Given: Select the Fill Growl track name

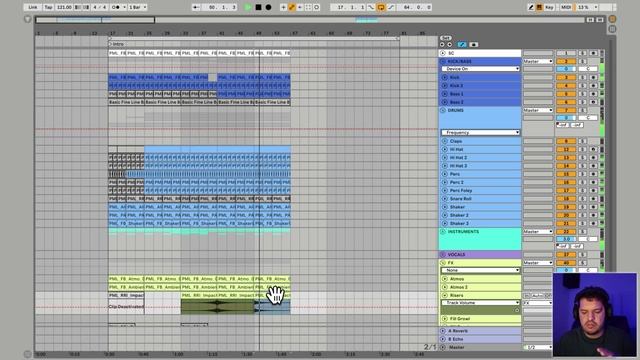Looking at the screenshot, I should 460,319.
